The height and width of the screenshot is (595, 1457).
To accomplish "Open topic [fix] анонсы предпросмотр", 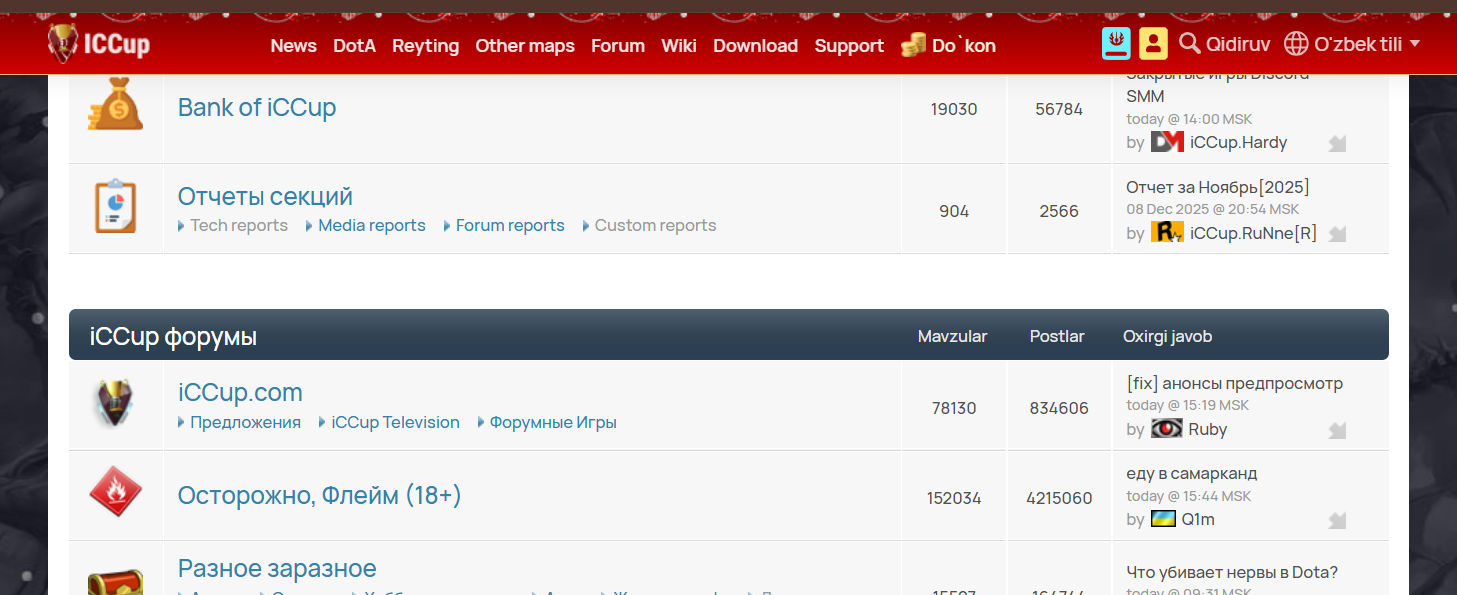I will [x=1234, y=383].
